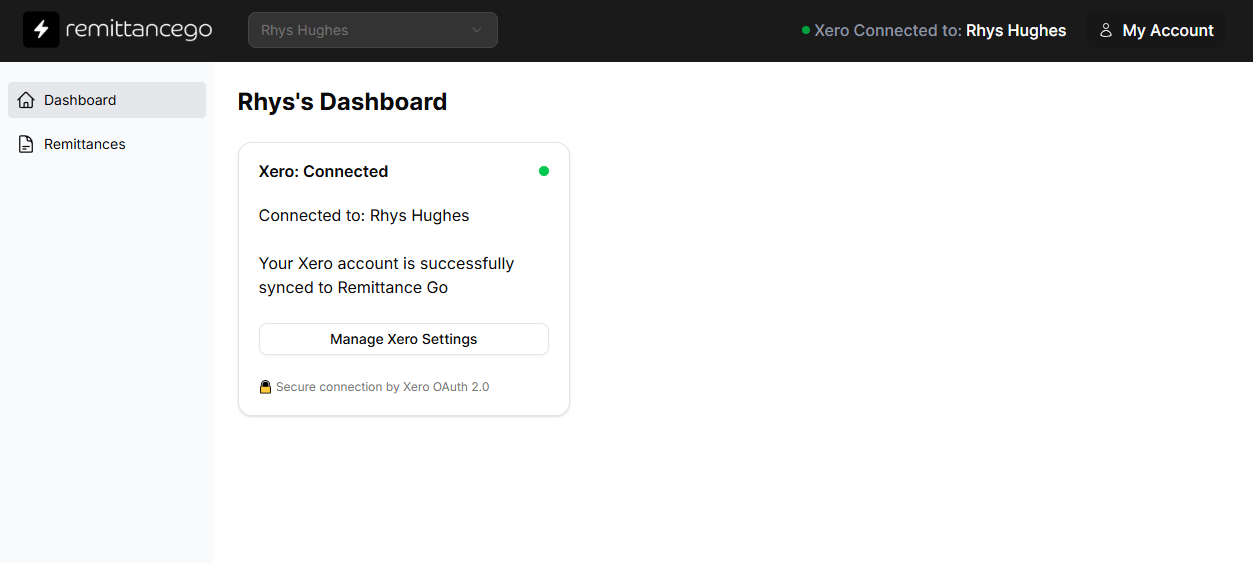This screenshot has height=563, width=1253.
Task: Click the lightning bolt logo icon
Action: tap(41, 30)
